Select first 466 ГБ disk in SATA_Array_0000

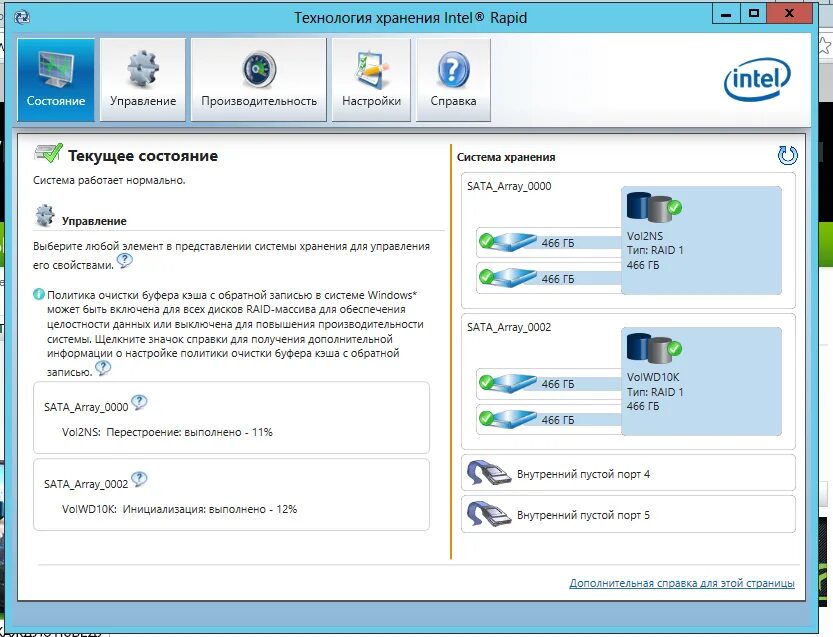(549, 243)
